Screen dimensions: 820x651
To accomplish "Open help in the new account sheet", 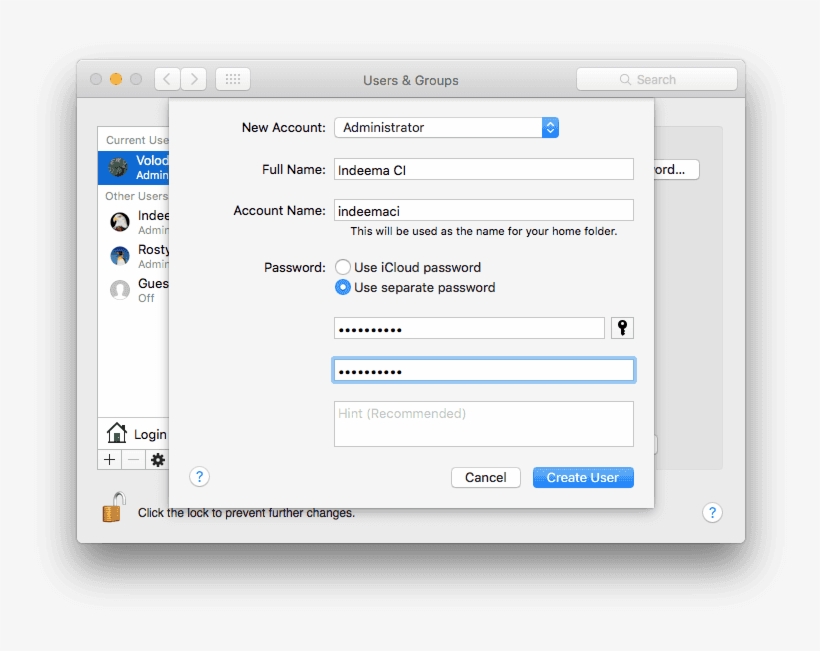I will 199,477.
